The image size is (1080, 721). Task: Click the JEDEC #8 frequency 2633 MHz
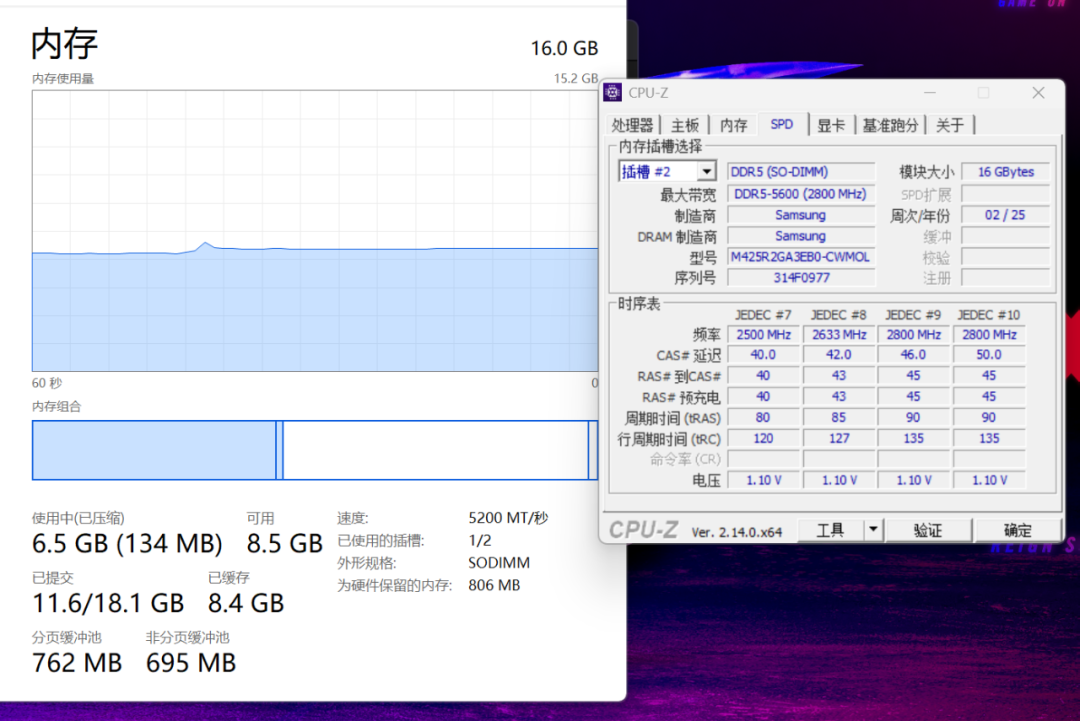838,335
